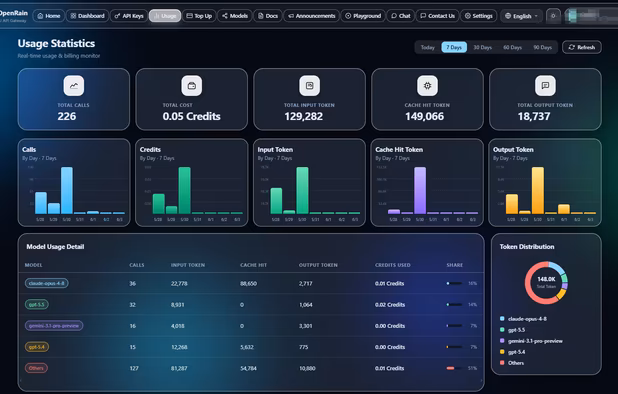
Task: Click the 81,287 input token cell
Action: coord(179,368)
